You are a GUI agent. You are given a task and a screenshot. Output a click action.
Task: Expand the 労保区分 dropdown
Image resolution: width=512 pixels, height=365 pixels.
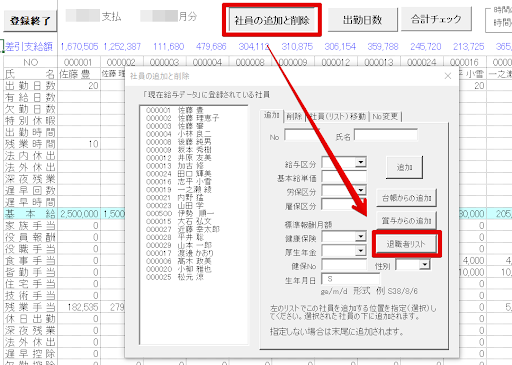360,190
